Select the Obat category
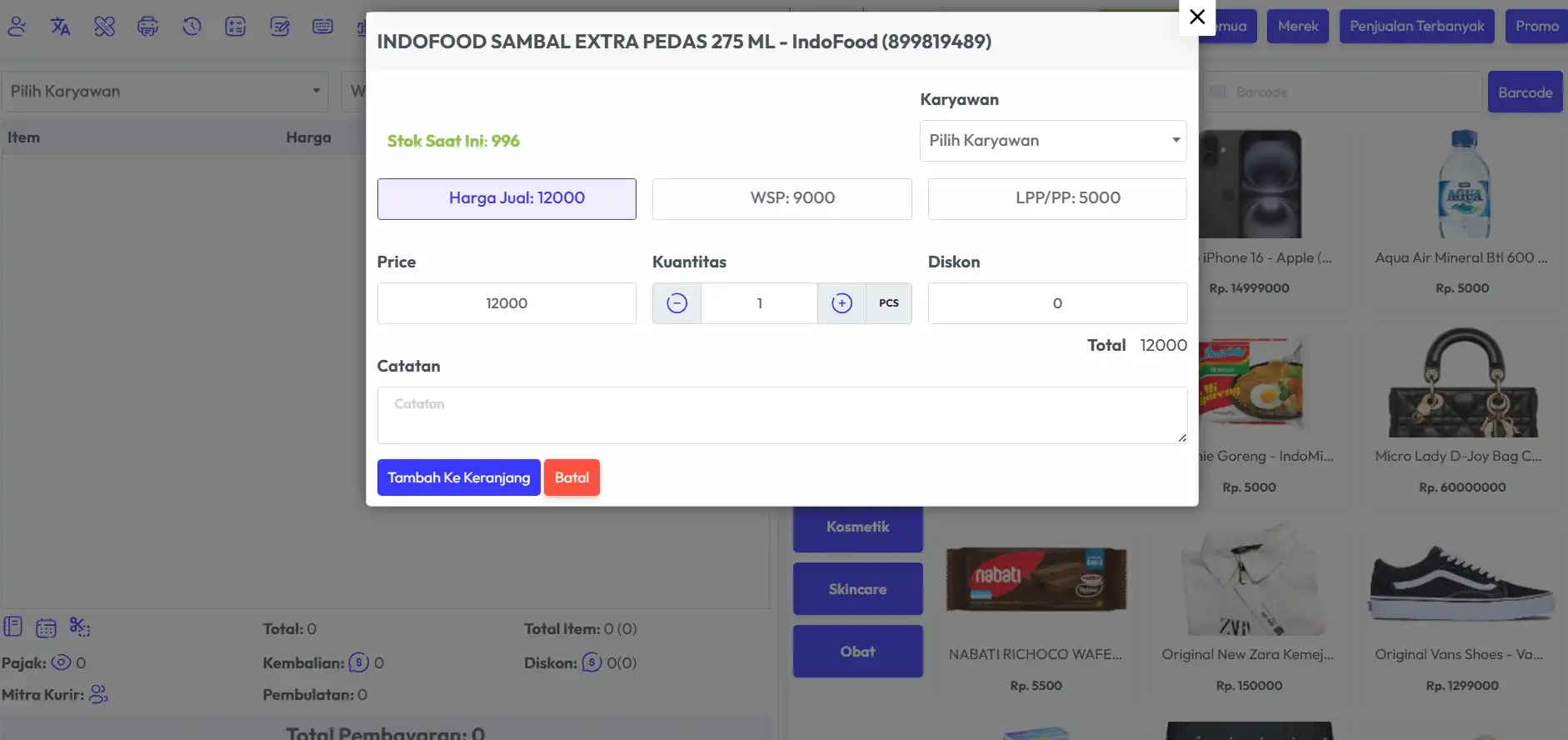Image resolution: width=1568 pixels, height=740 pixels. [x=858, y=652]
